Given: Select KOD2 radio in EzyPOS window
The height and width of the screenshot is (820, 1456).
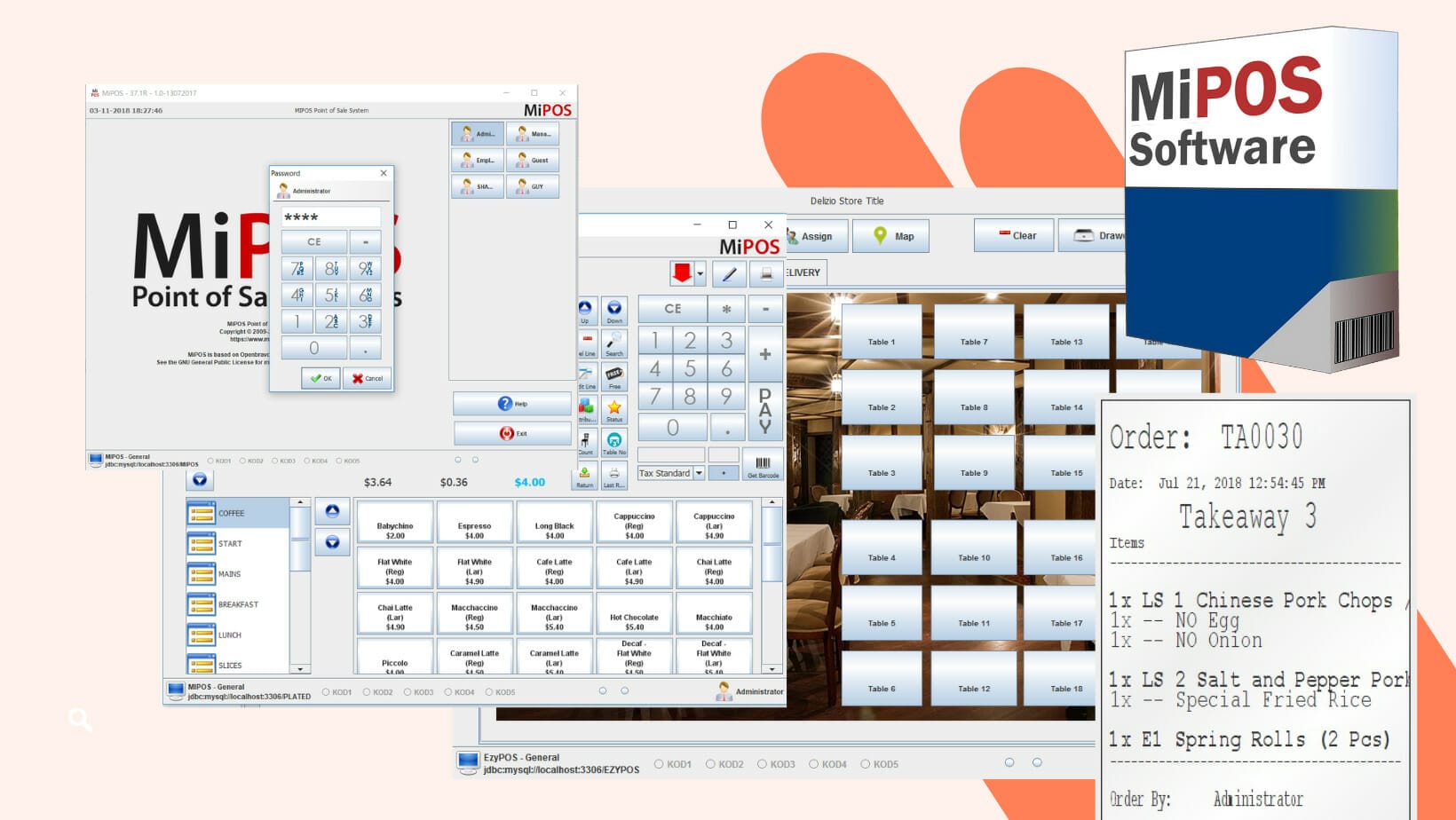Looking at the screenshot, I should (710, 764).
